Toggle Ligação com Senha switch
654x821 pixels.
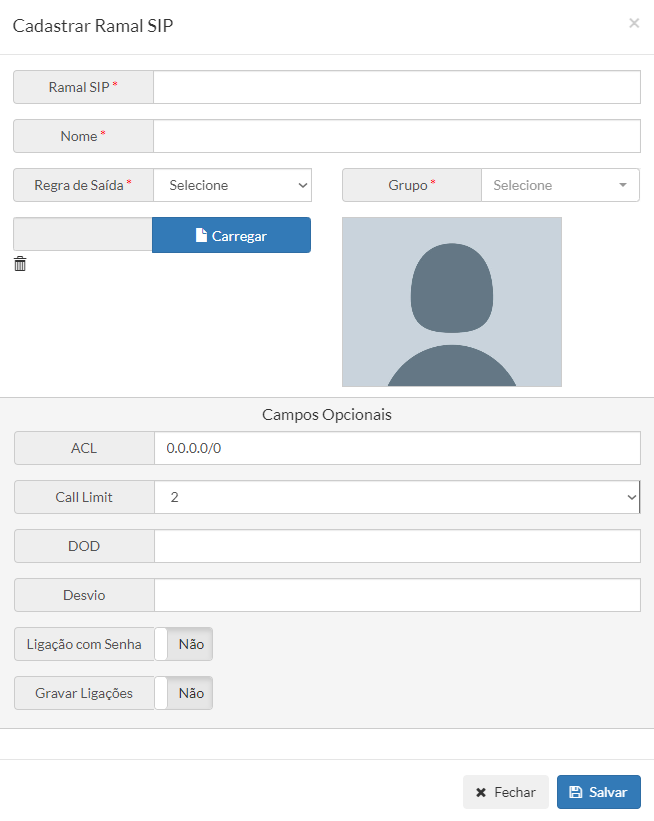pos(184,644)
